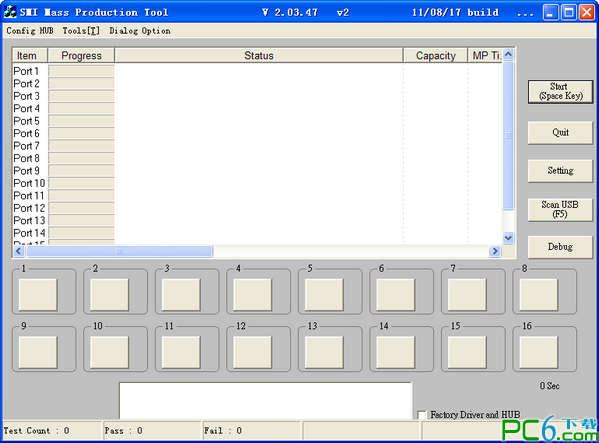Viewport: 599px width, 443px height.
Task: Click port slot 14 status box
Action: click(395, 352)
